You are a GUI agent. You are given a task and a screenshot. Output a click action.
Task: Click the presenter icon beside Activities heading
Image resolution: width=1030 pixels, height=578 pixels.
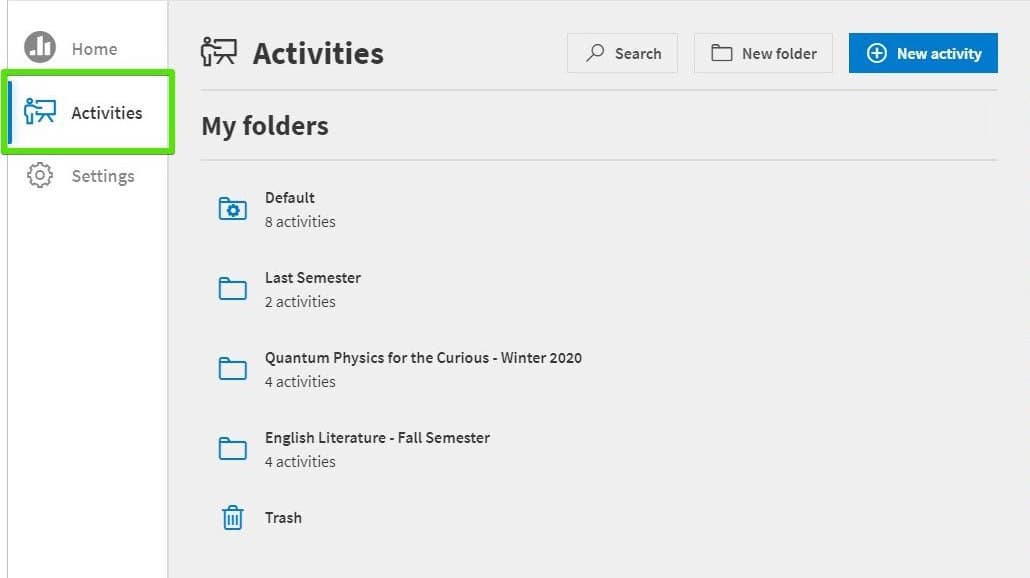[219, 53]
